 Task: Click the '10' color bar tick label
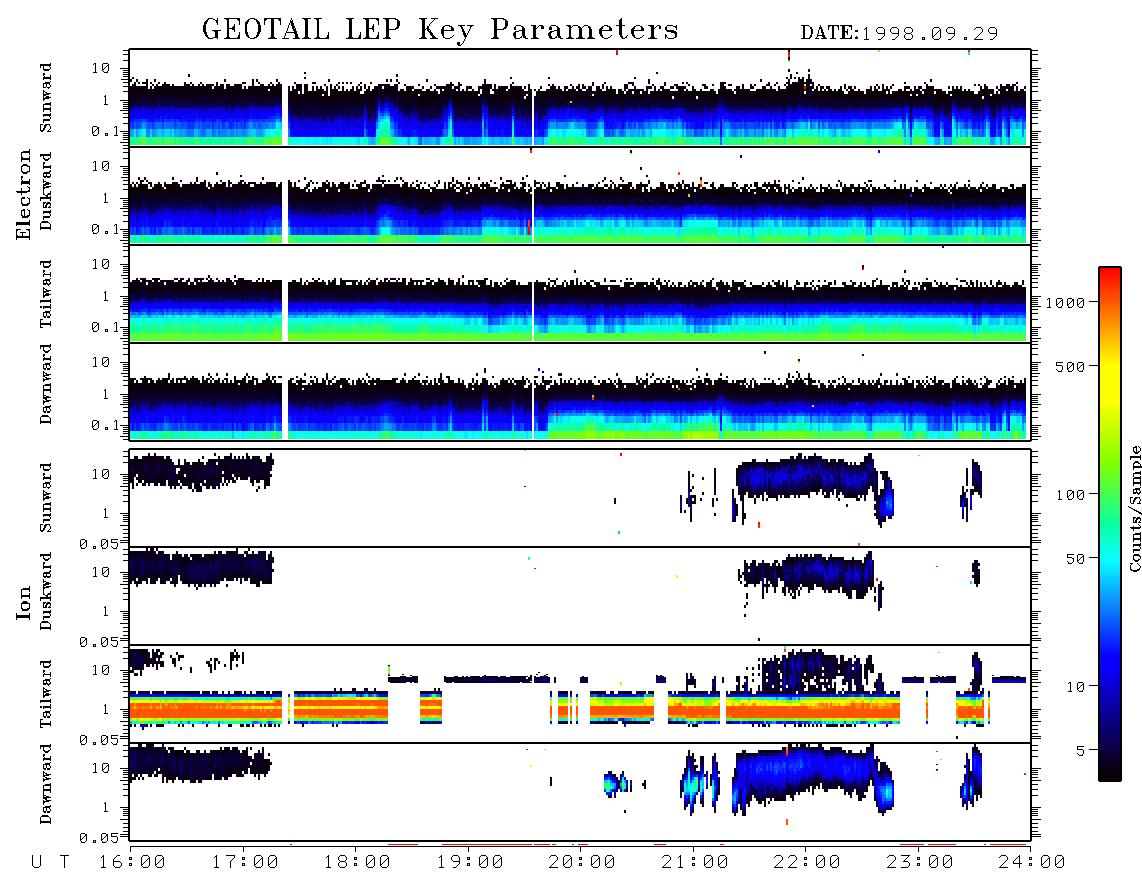[x=1075, y=686]
